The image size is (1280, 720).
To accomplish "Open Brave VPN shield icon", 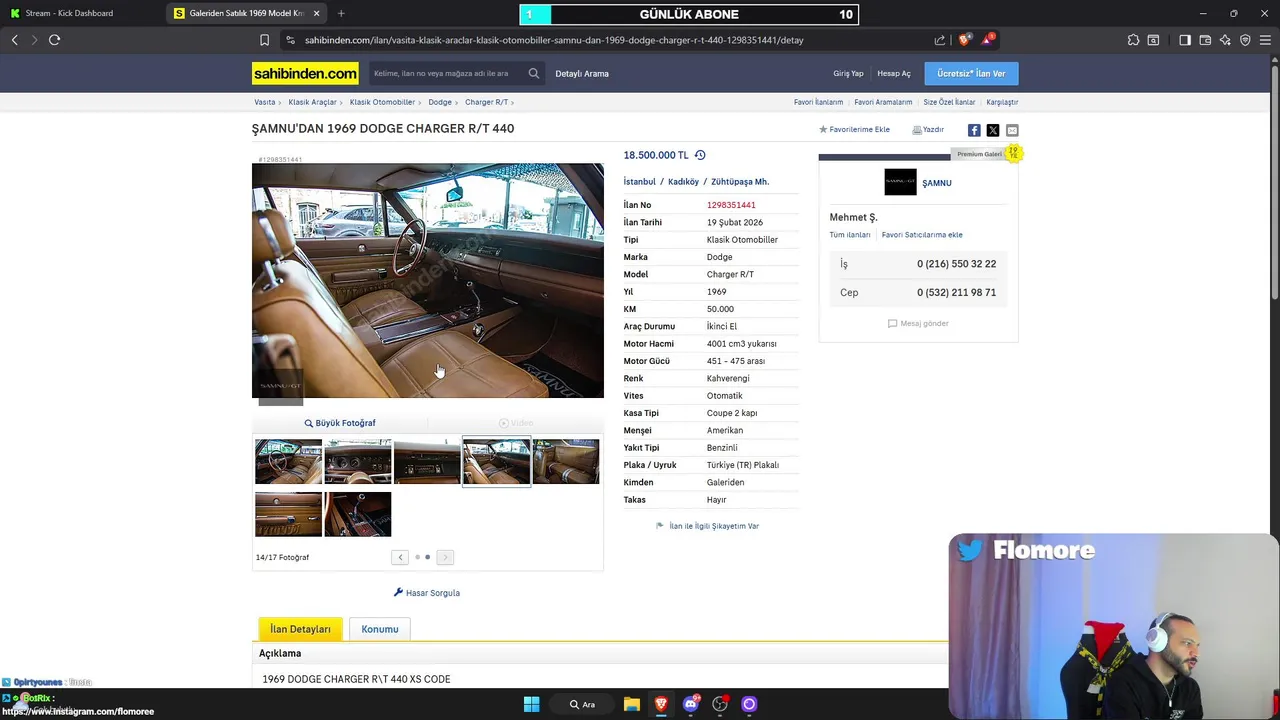I will [1245, 40].
